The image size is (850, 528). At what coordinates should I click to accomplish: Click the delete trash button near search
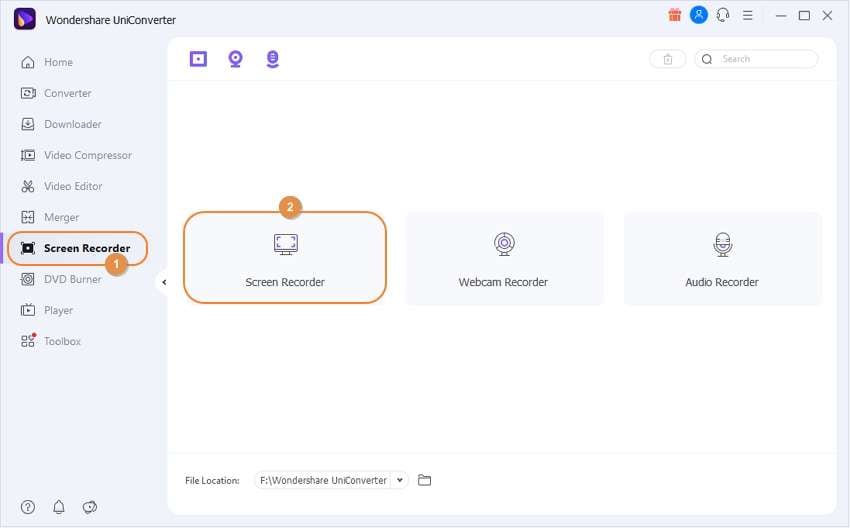[668, 59]
